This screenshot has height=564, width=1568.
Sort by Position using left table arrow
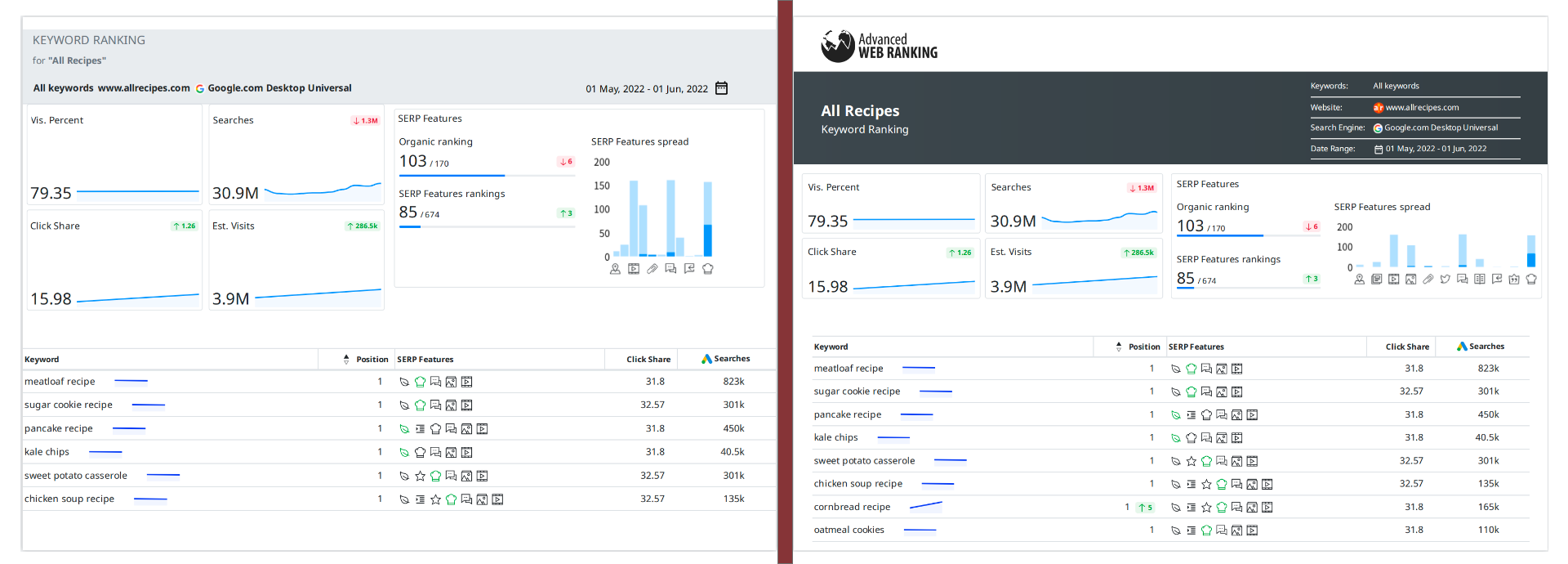point(346,359)
